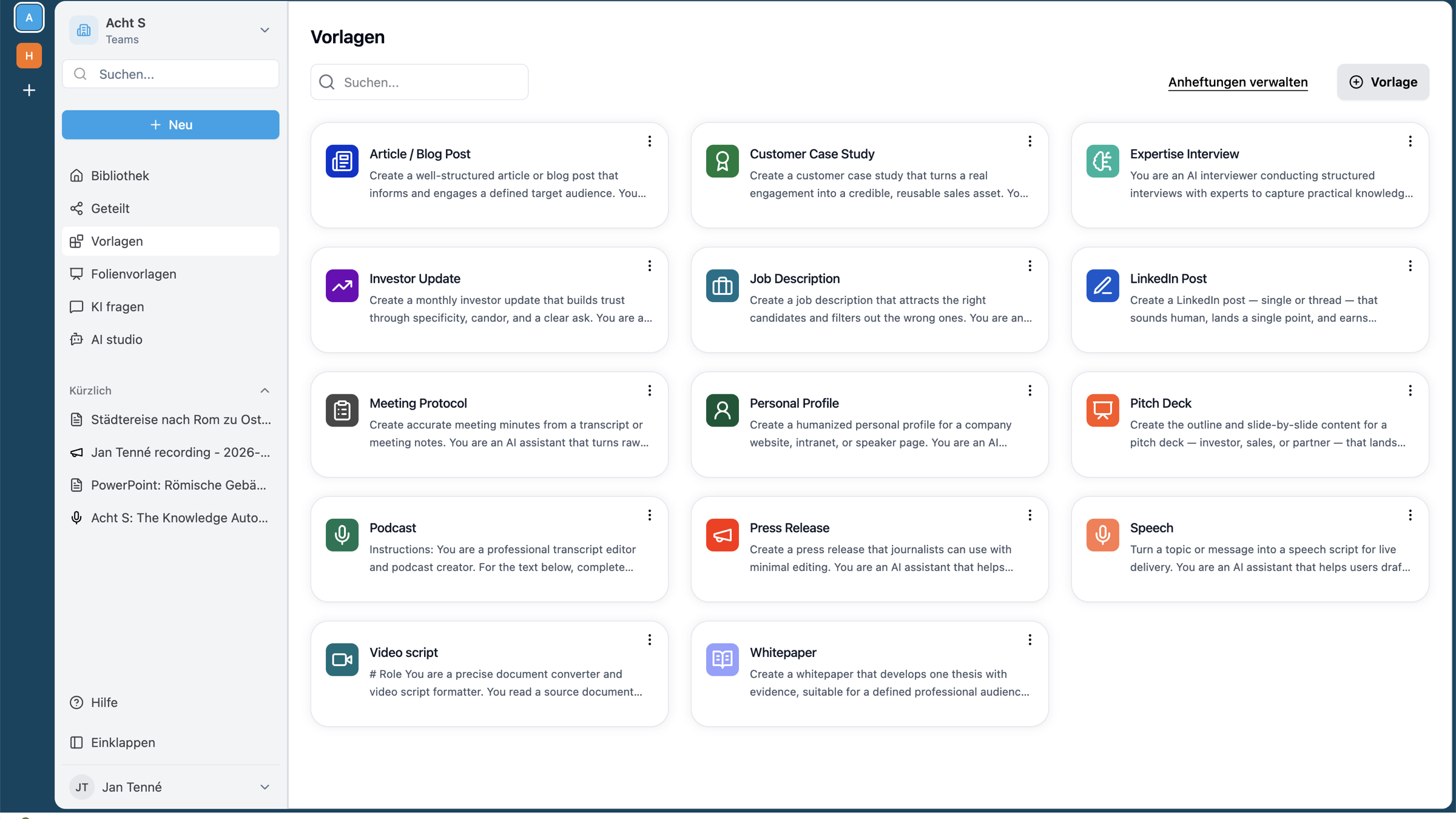Screen dimensions: 1456x819
Task: Open options menu for the Pitch Deck card
Action: [x=1410, y=391]
